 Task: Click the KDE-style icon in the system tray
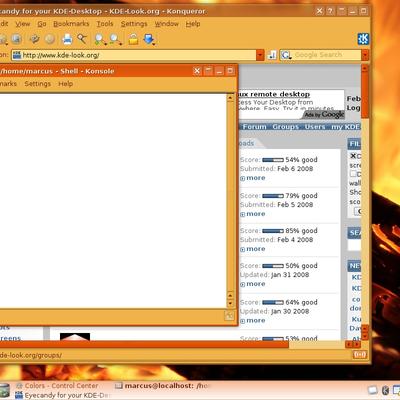point(386,390)
